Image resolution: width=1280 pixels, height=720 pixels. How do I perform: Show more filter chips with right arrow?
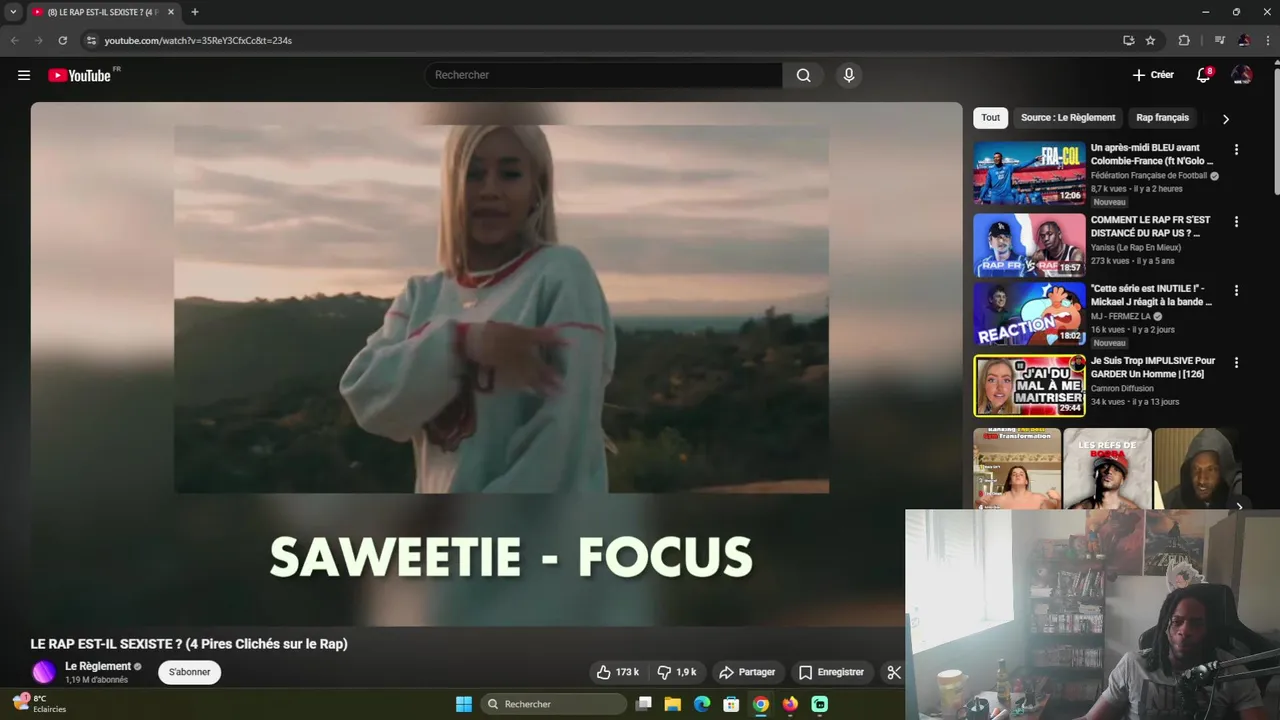1225,119
